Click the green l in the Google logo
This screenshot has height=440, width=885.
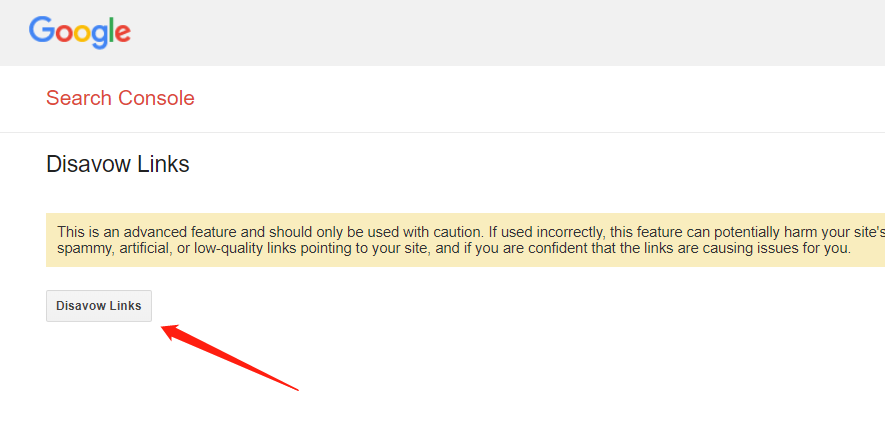[x=110, y=31]
